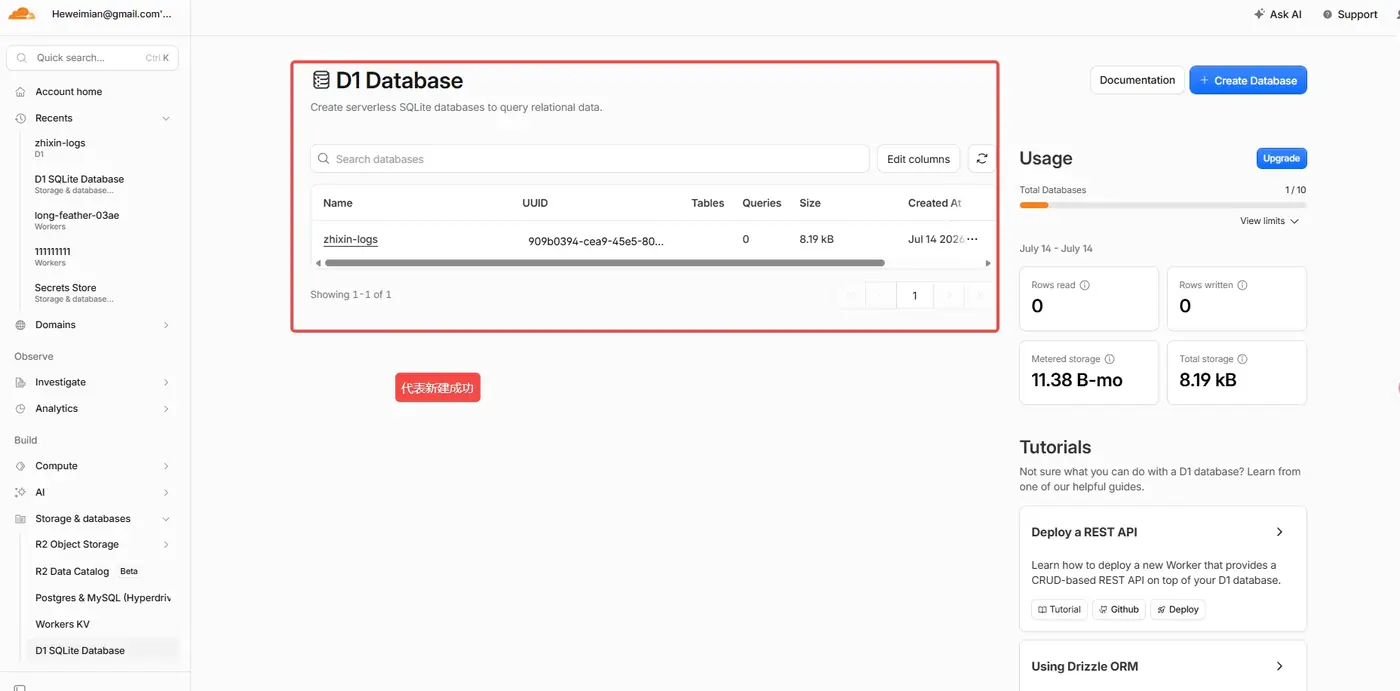Show info for Rows written

click(x=1243, y=285)
